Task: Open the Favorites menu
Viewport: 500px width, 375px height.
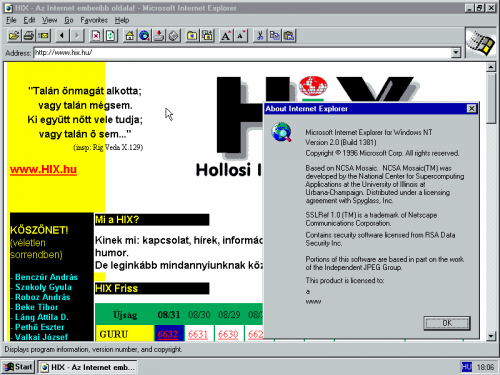Action: pos(94,20)
